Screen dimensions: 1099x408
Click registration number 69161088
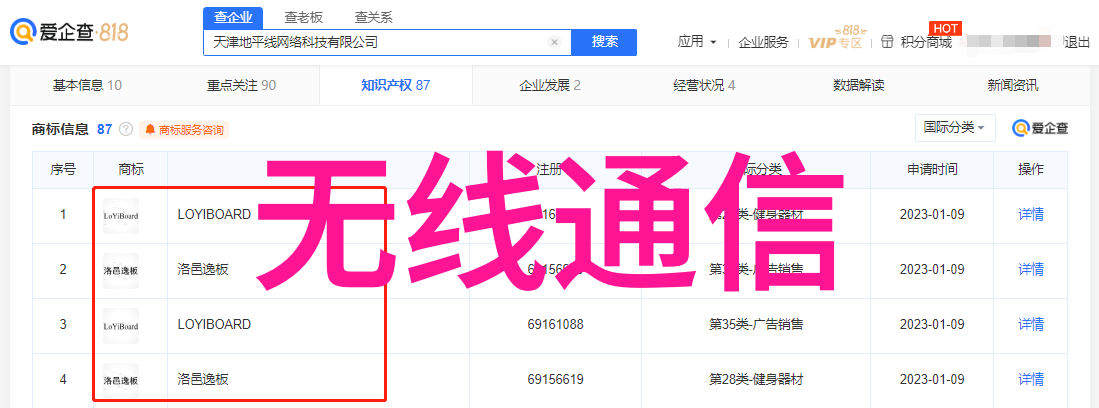(556, 325)
